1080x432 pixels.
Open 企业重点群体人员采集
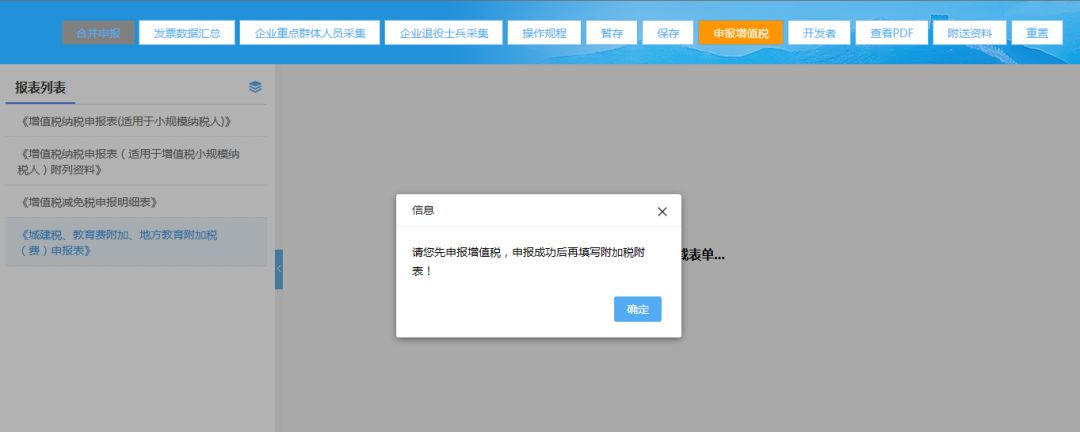click(x=310, y=33)
